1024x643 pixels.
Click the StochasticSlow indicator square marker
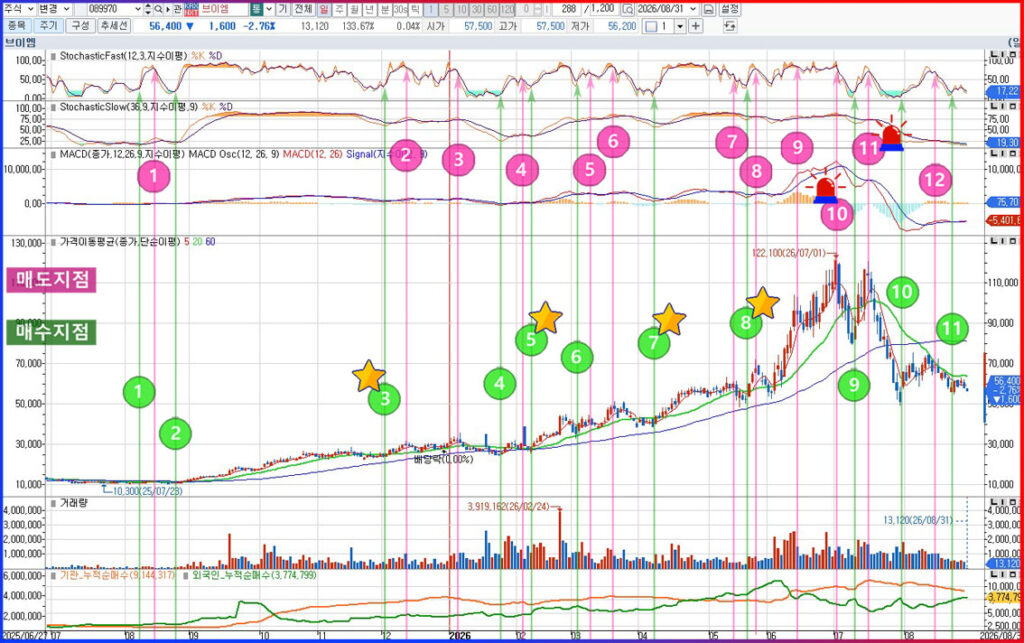pos(54,106)
